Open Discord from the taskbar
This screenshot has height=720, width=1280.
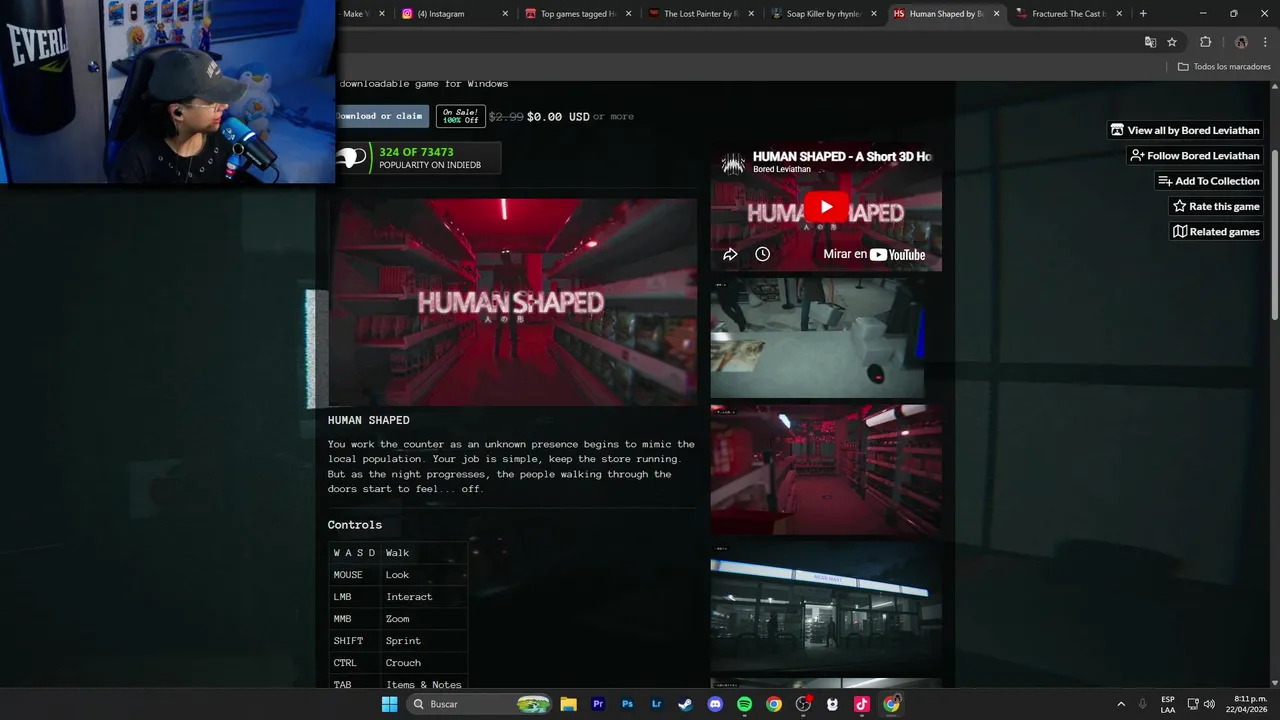(715, 704)
